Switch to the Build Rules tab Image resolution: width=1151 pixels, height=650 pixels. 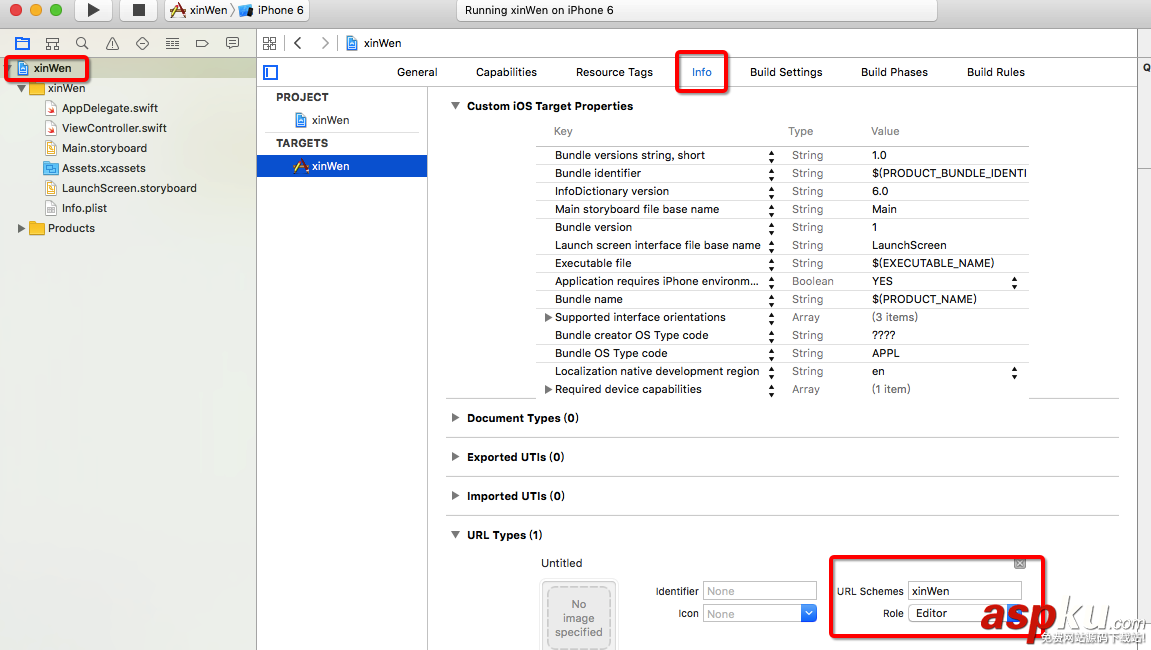click(995, 72)
